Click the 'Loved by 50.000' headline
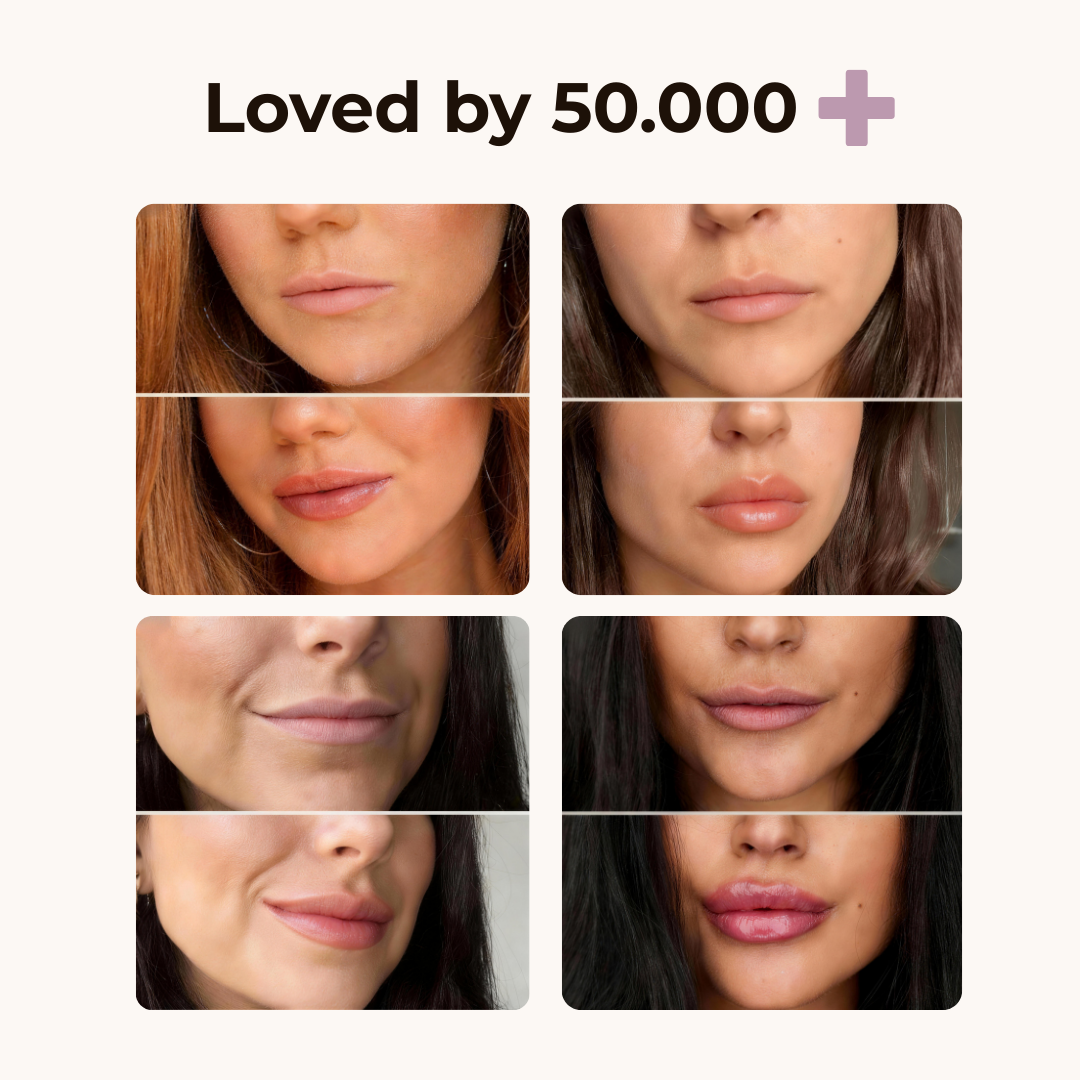This screenshot has width=1080, height=1080. click(x=501, y=109)
